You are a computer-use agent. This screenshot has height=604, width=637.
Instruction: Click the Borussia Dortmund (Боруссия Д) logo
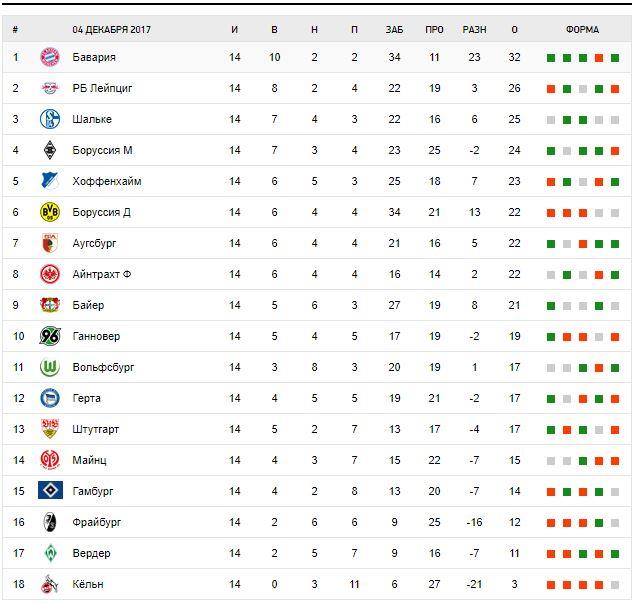50,212
